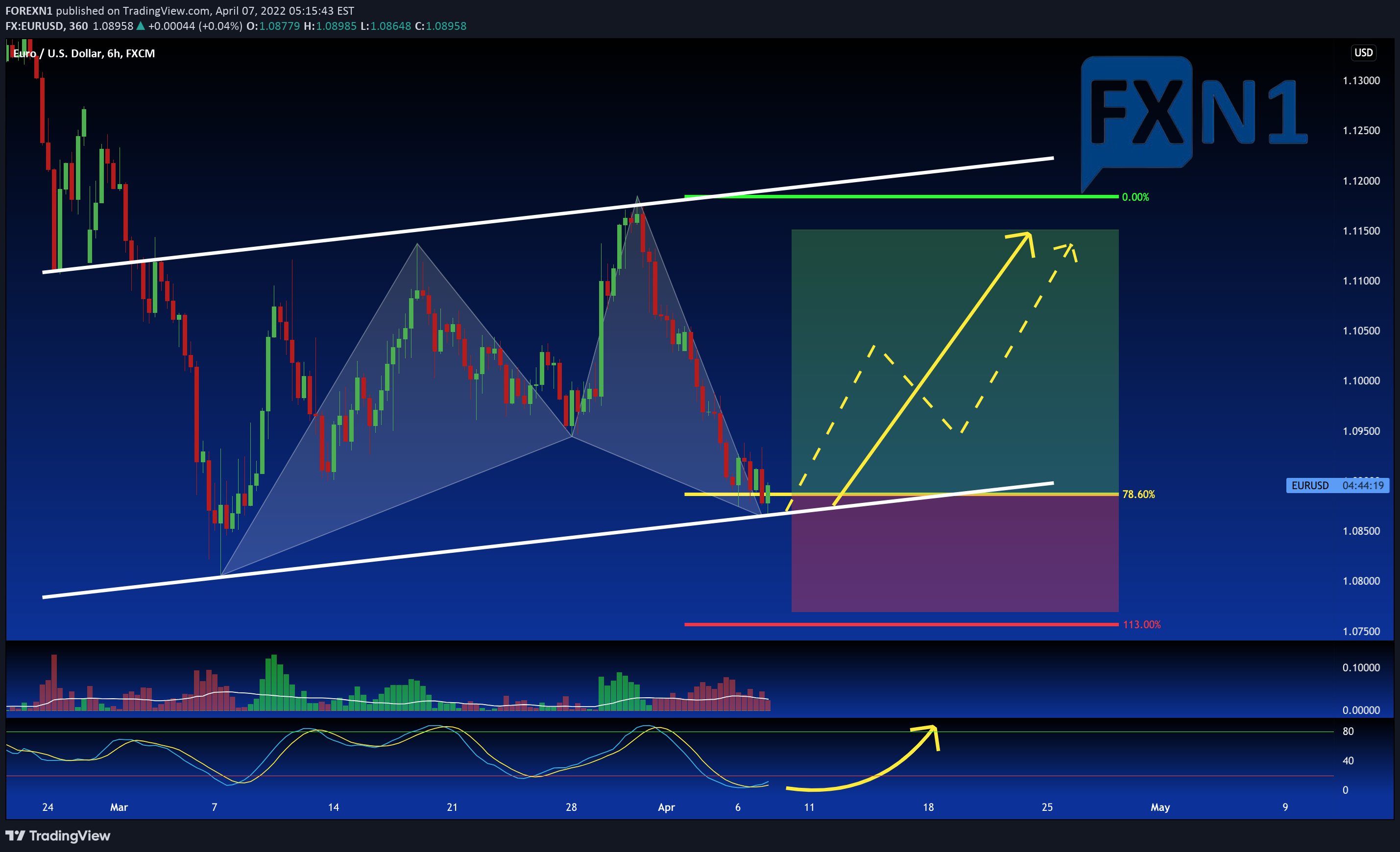Click the 78.60% Fibonacci level label
The image size is (1400, 852).
(x=1138, y=494)
